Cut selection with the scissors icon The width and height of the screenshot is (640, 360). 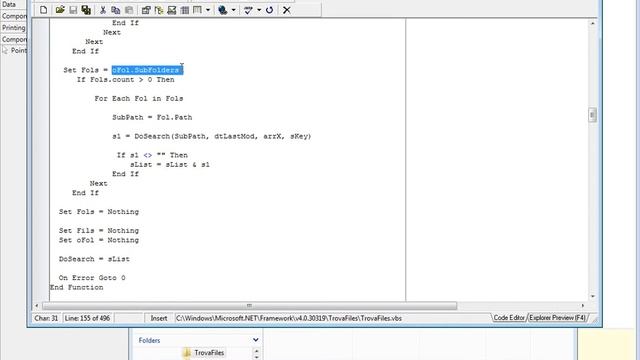(x=103, y=10)
